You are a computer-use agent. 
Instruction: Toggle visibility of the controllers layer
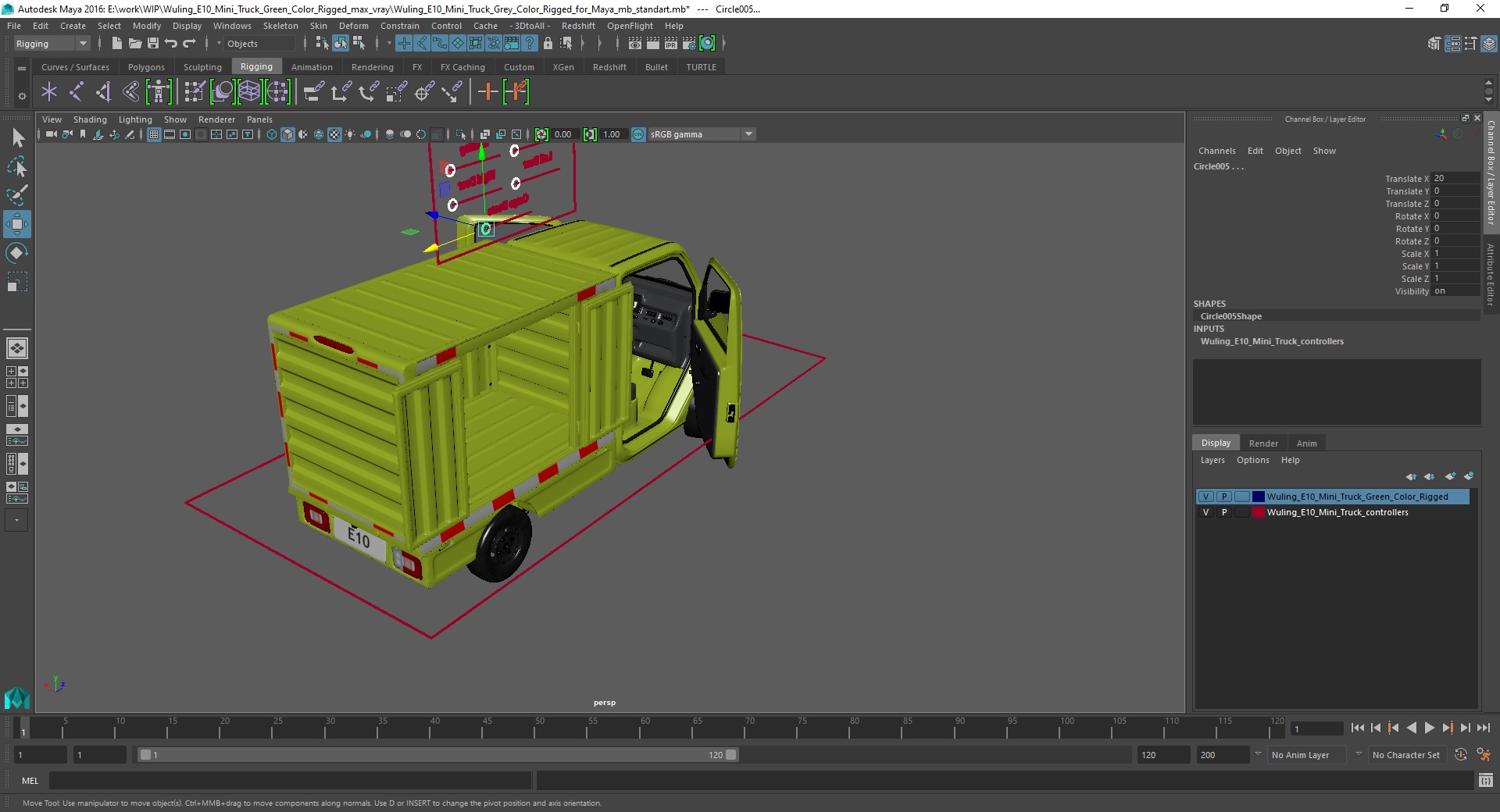[x=1205, y=512]
